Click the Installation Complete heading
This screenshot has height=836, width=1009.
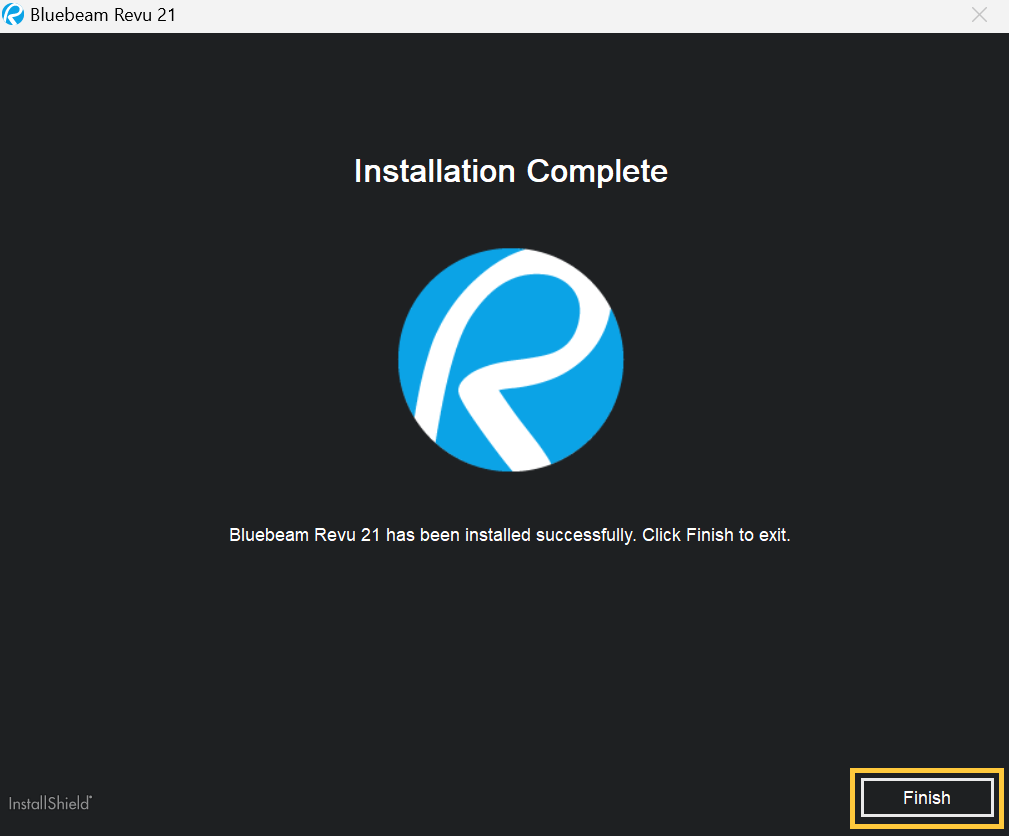click(x=510, y=171)
